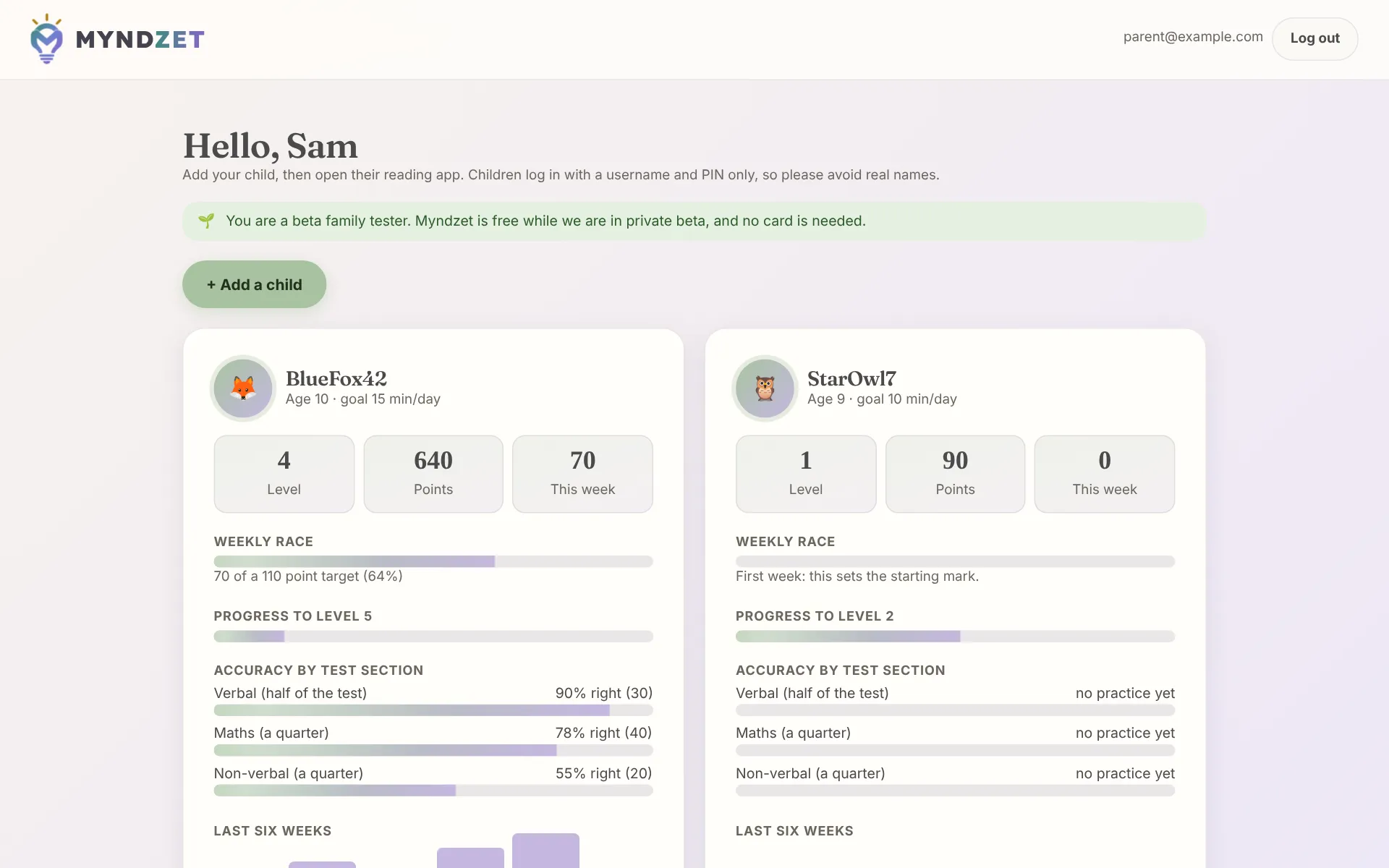Click the Log out button

(x=1314, y=38)
